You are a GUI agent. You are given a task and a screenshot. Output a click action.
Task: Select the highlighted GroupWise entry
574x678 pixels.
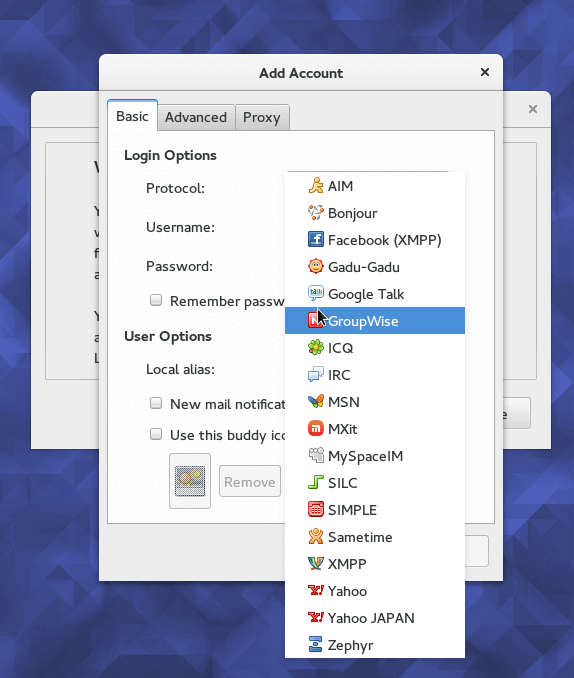click(375, 320)
